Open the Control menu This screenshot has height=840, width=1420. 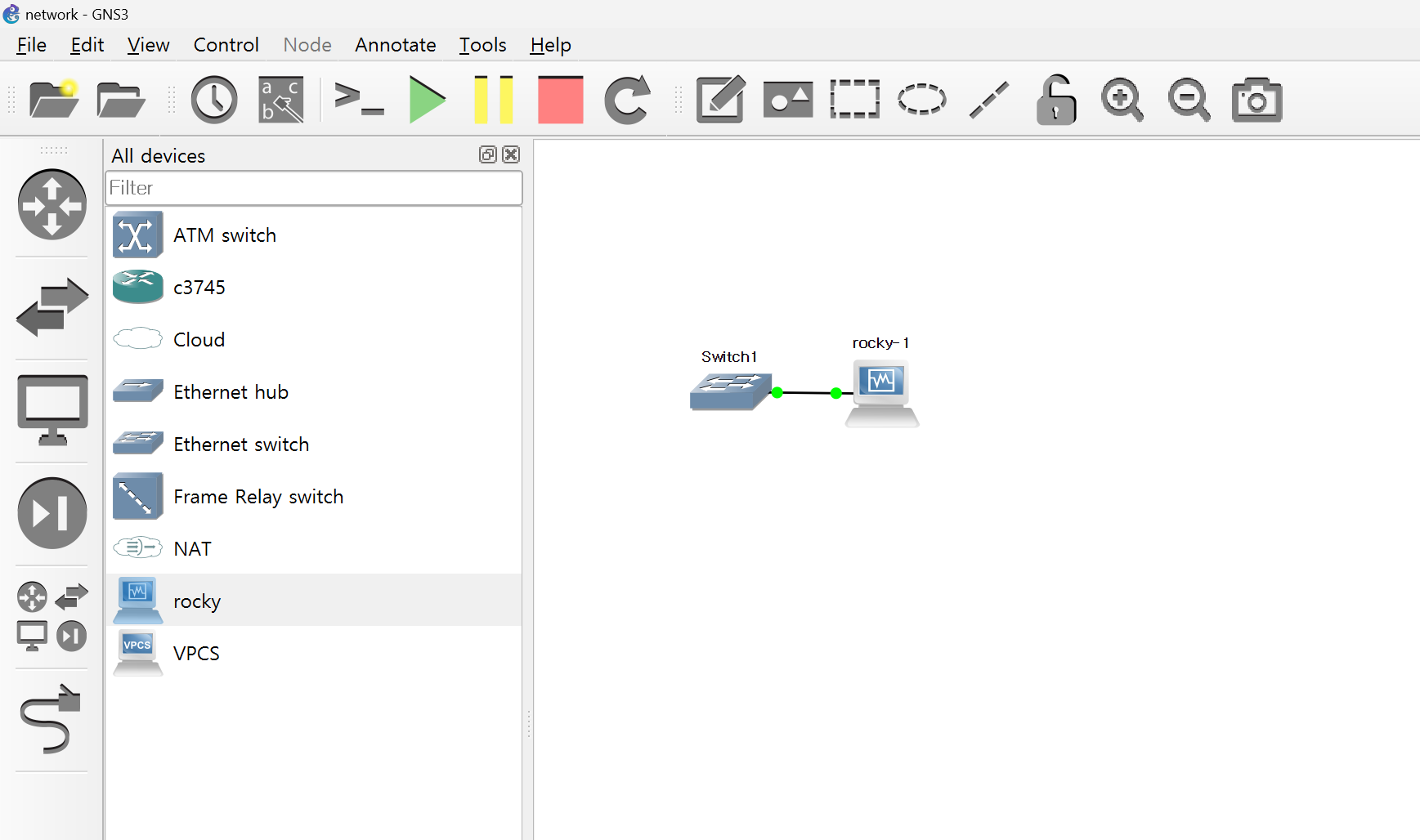coord(226,45)
